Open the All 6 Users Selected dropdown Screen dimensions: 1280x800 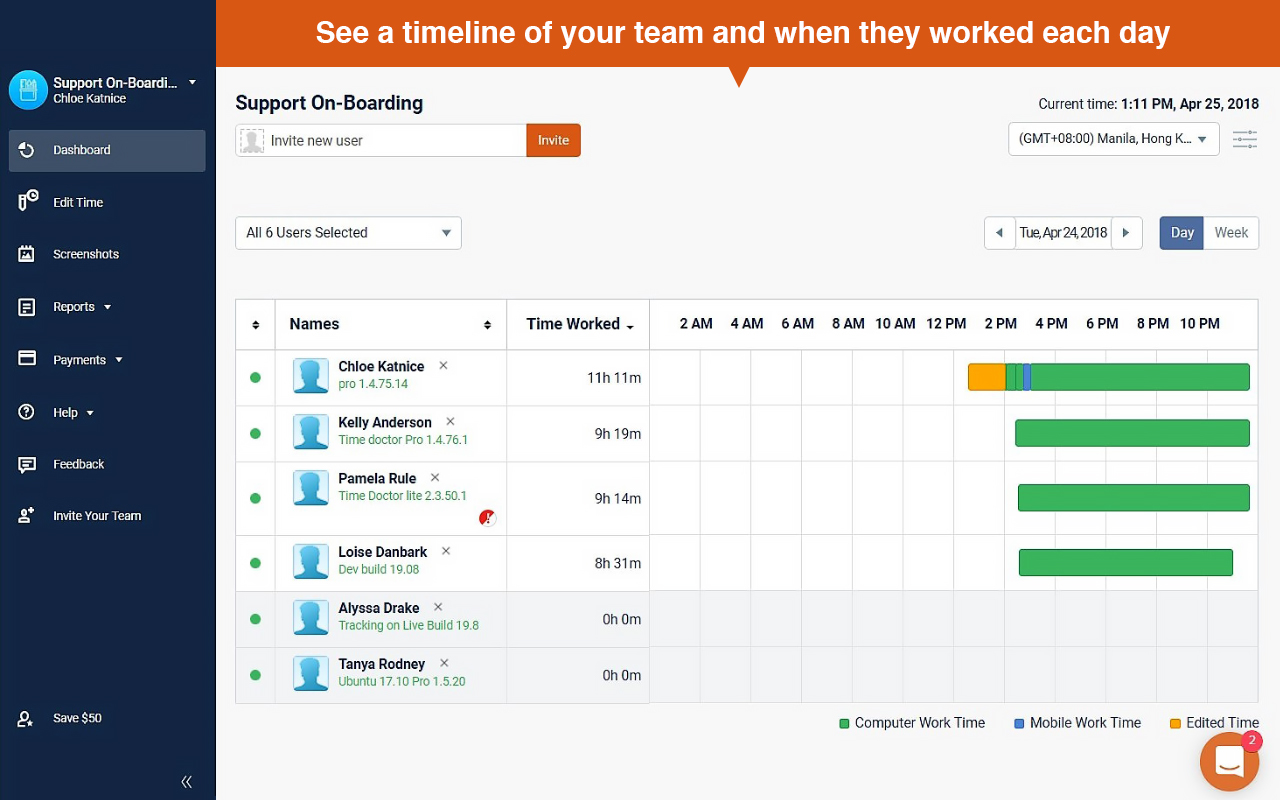tap(347, 232)
